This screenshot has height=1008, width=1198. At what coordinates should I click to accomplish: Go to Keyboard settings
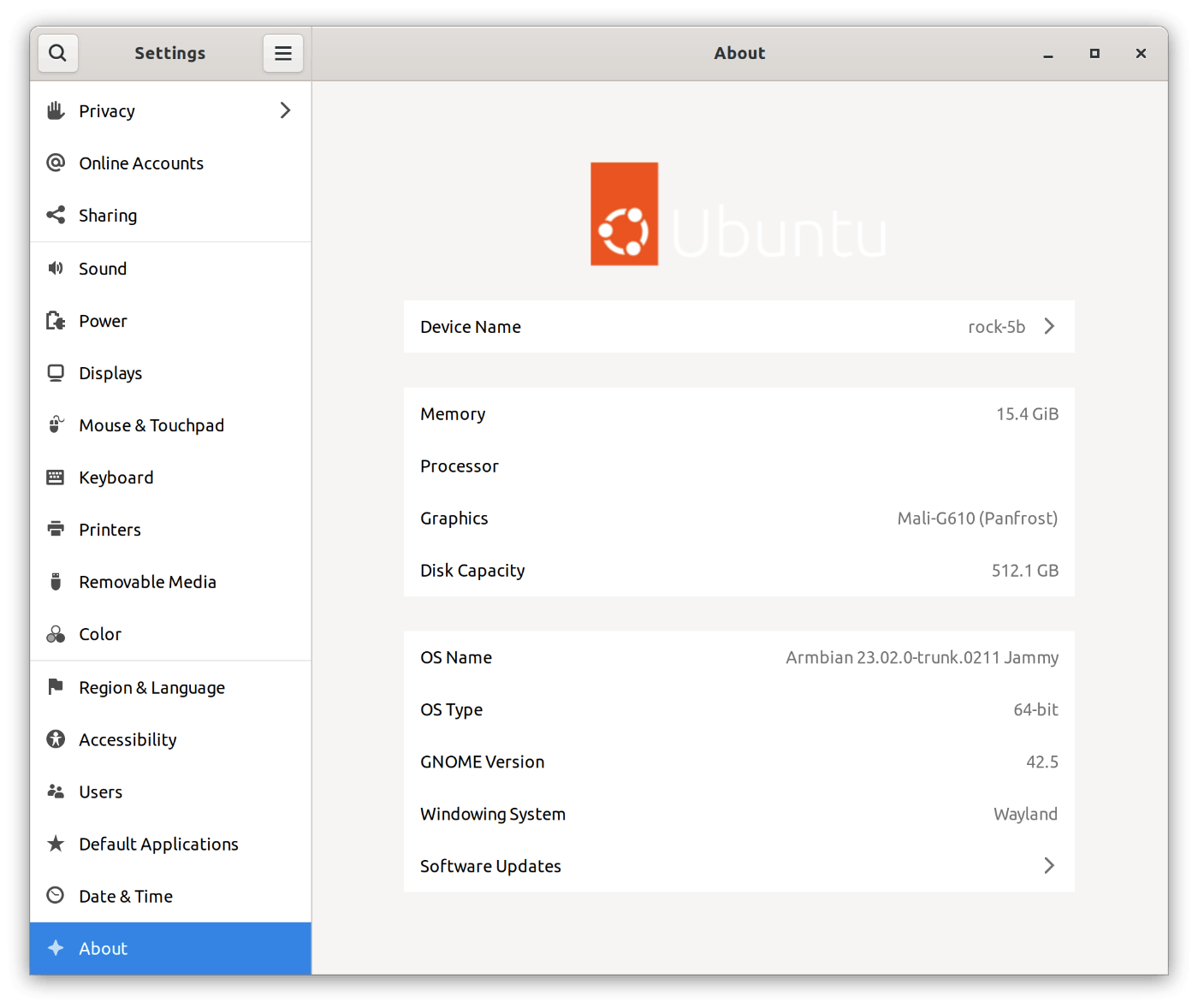click(x=170, y=477)
